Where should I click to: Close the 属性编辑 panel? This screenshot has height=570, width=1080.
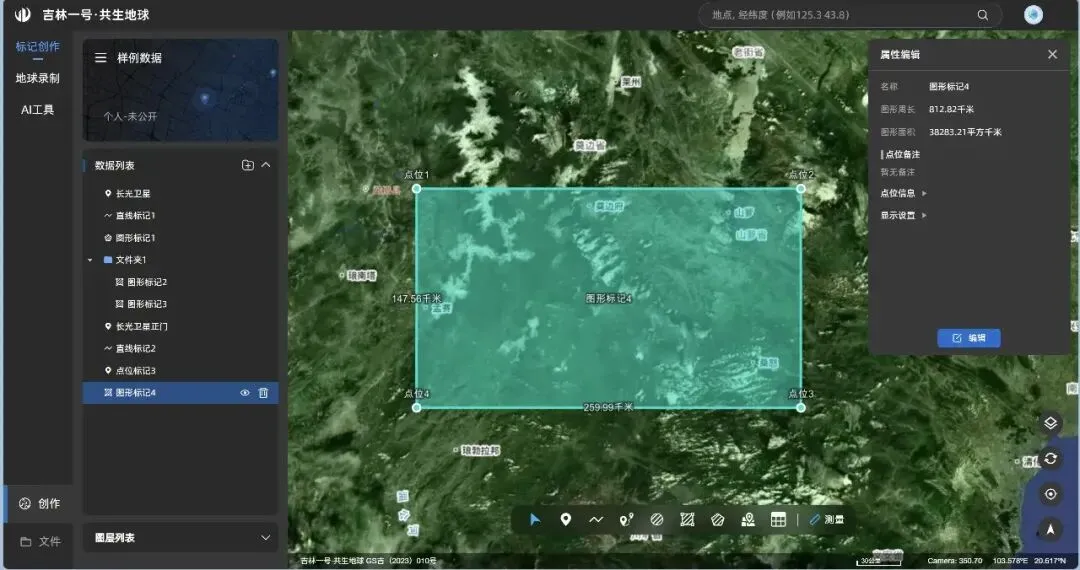pos(1052,54)
